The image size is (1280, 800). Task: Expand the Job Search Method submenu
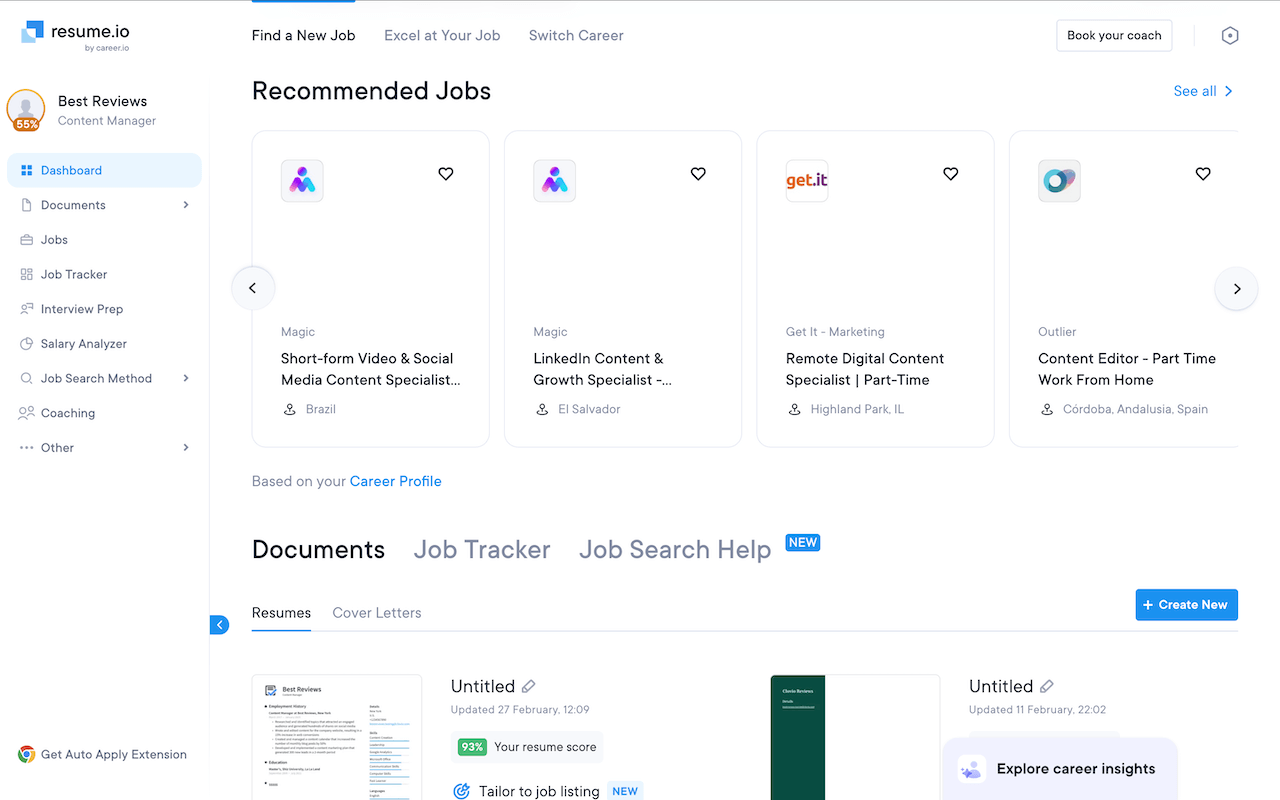pos(186,378)
